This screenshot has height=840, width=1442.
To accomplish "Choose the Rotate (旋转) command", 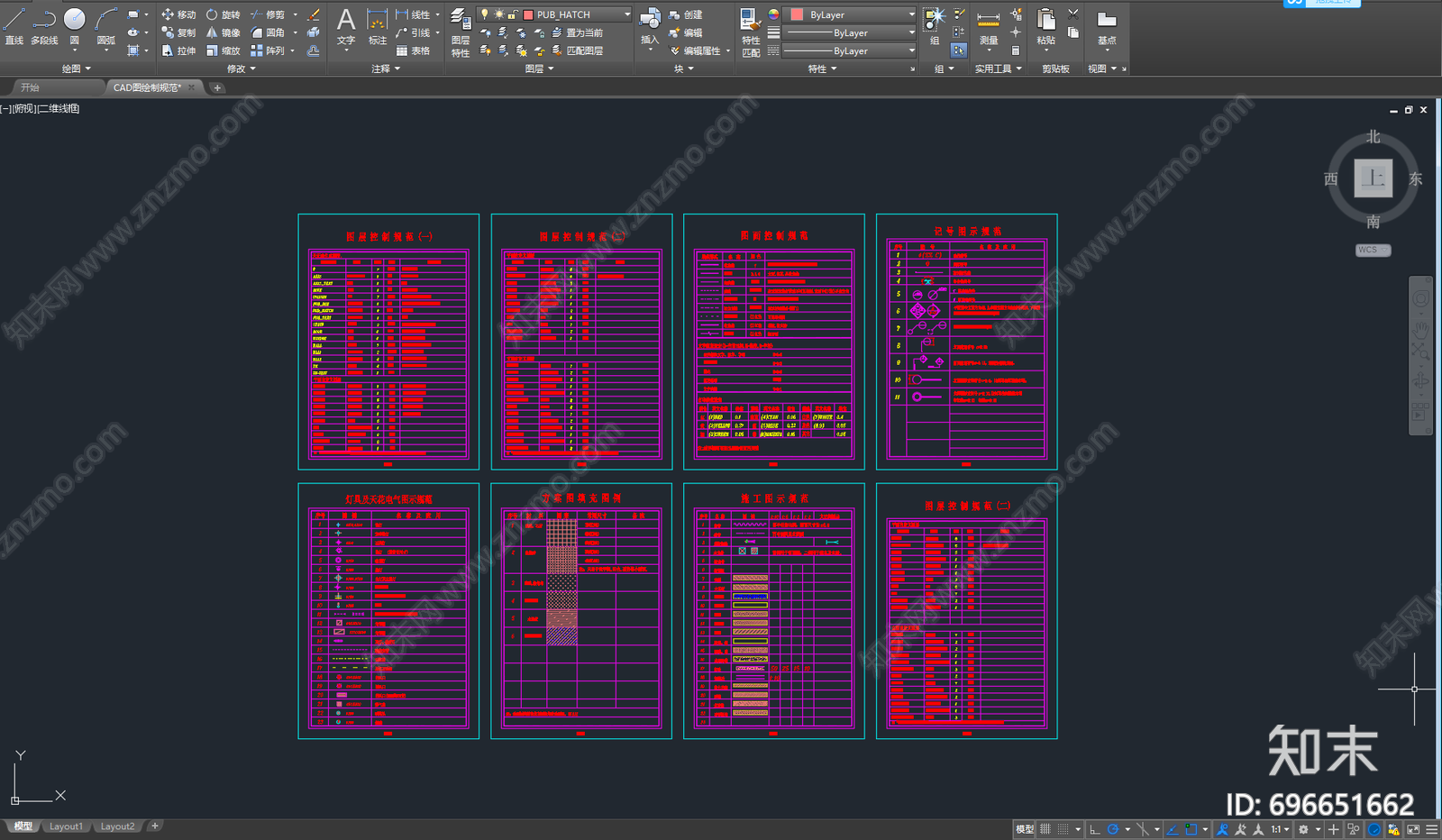I will 223,14.
